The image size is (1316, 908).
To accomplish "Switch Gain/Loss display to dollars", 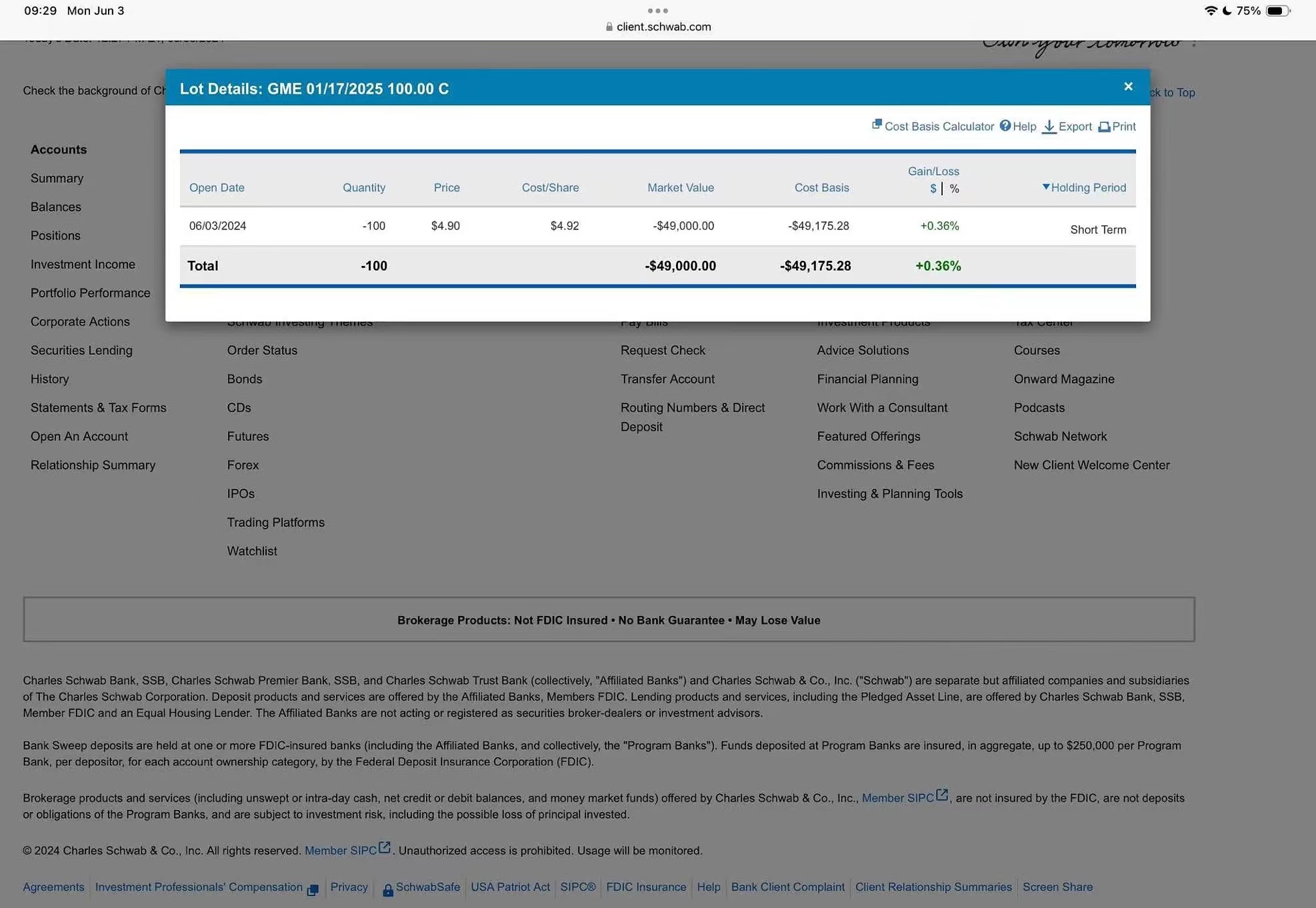I will 933,189.
